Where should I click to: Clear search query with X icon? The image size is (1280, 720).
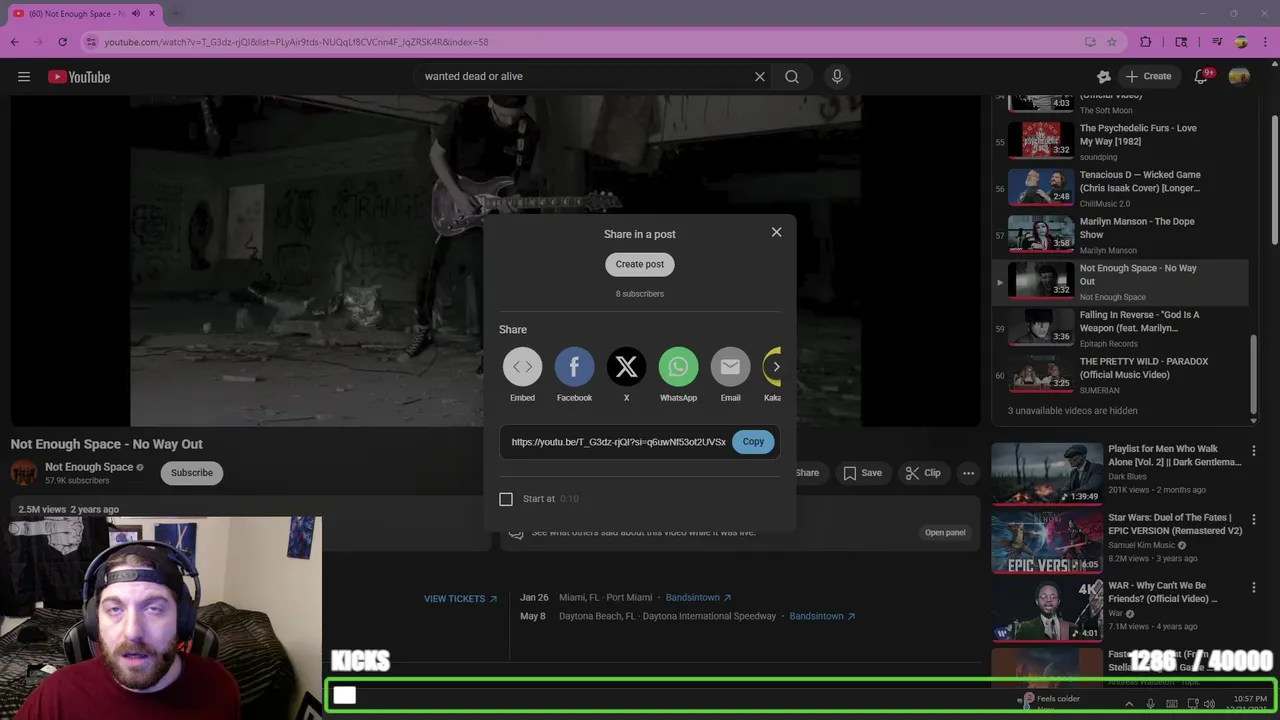pos(760,76)
